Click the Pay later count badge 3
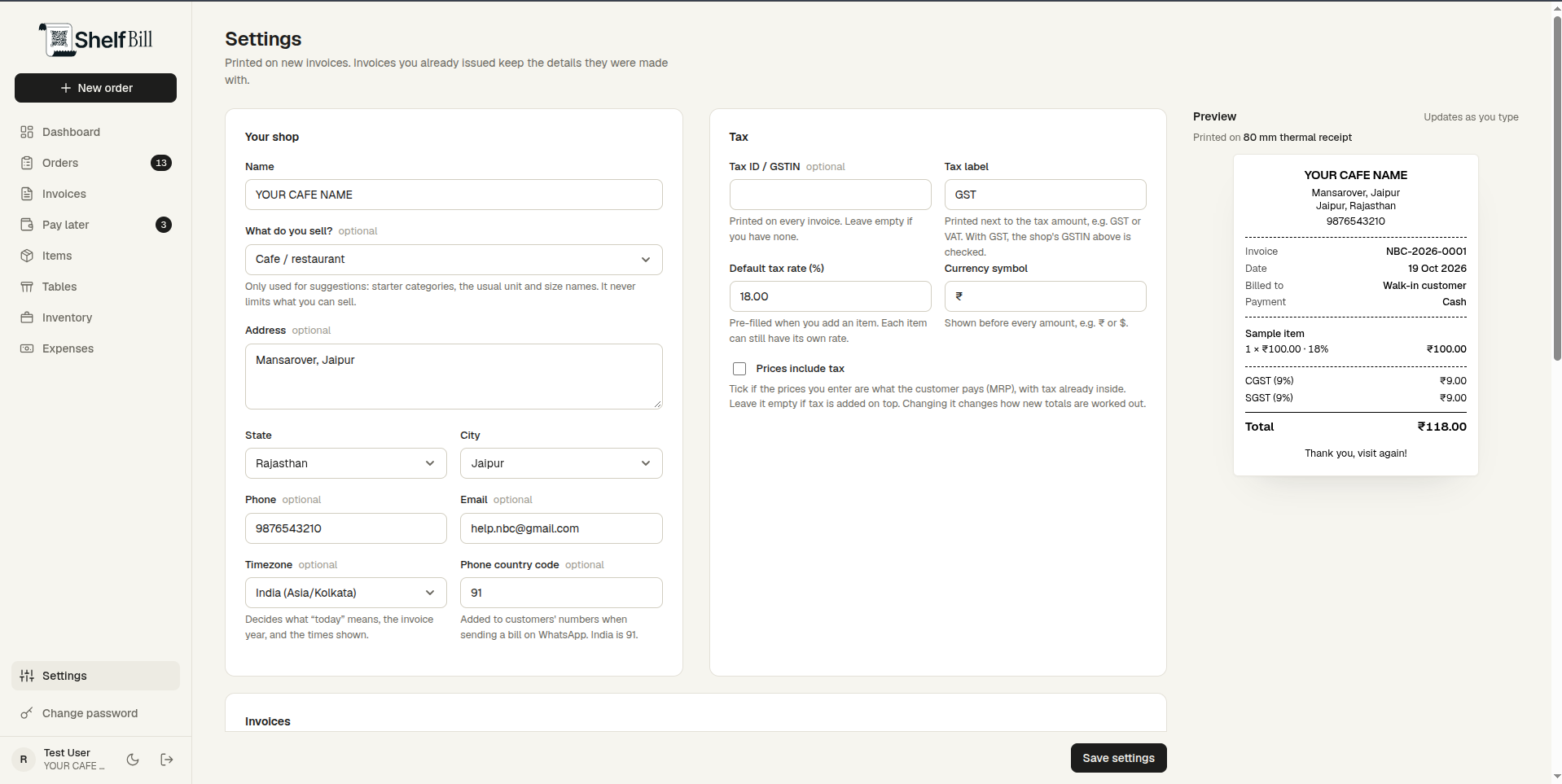Image resolution: width=1562 pixels, height=784 pixels. pos(164,225)
